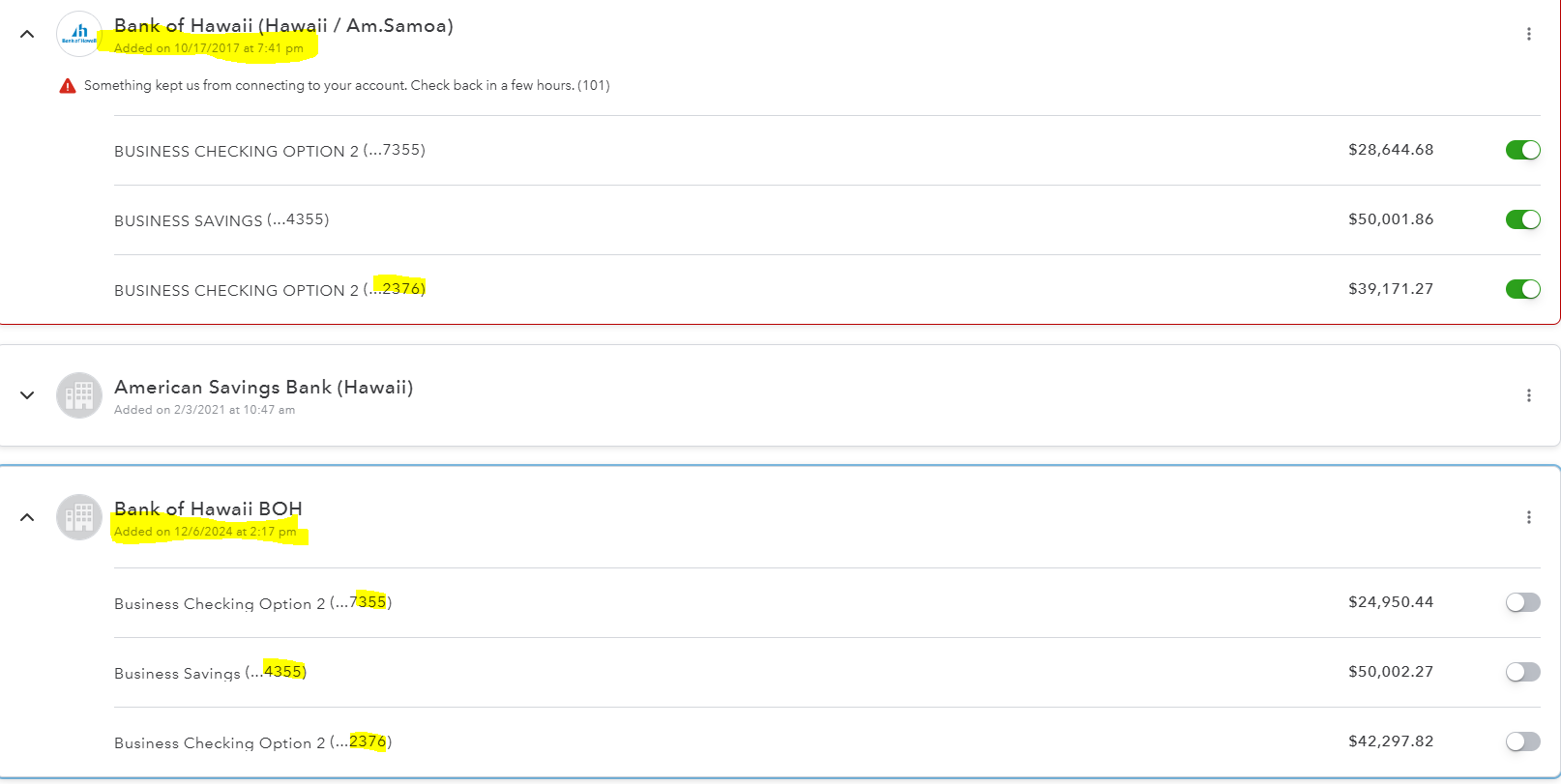Disable BUSINESS SAVINGS (...4355) toggle
This screenshot has width=1561, height=784.
(x=1522, y=219)
